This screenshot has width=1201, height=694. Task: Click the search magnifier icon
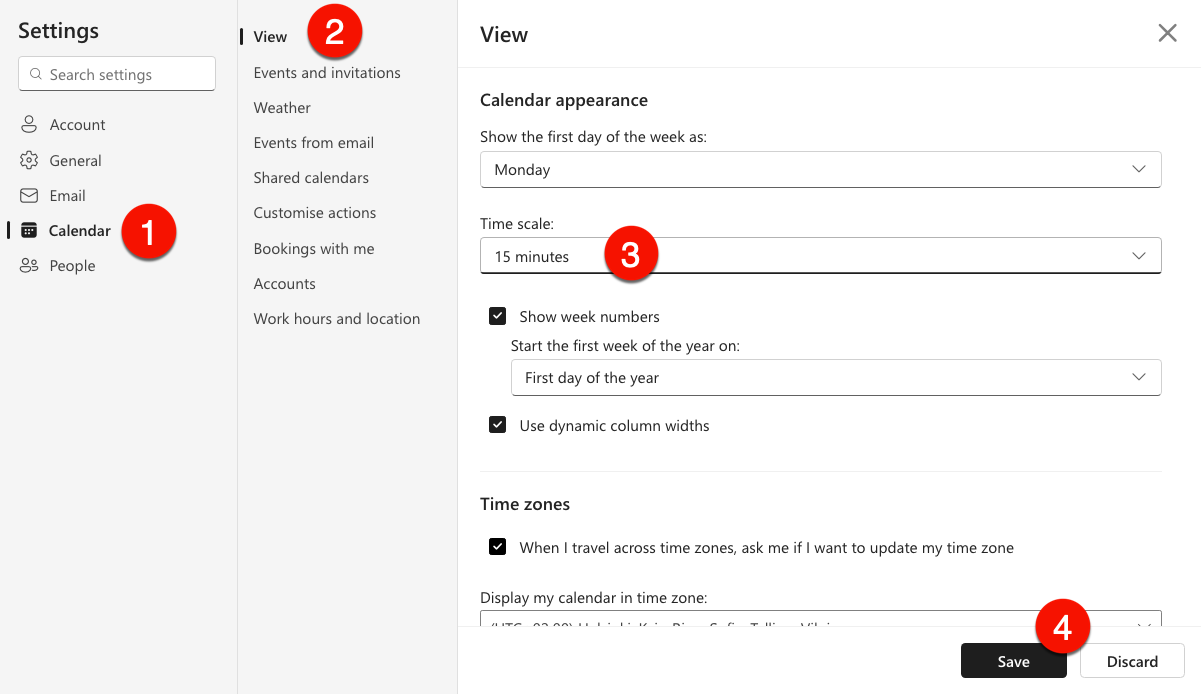[x=36, y=74]
